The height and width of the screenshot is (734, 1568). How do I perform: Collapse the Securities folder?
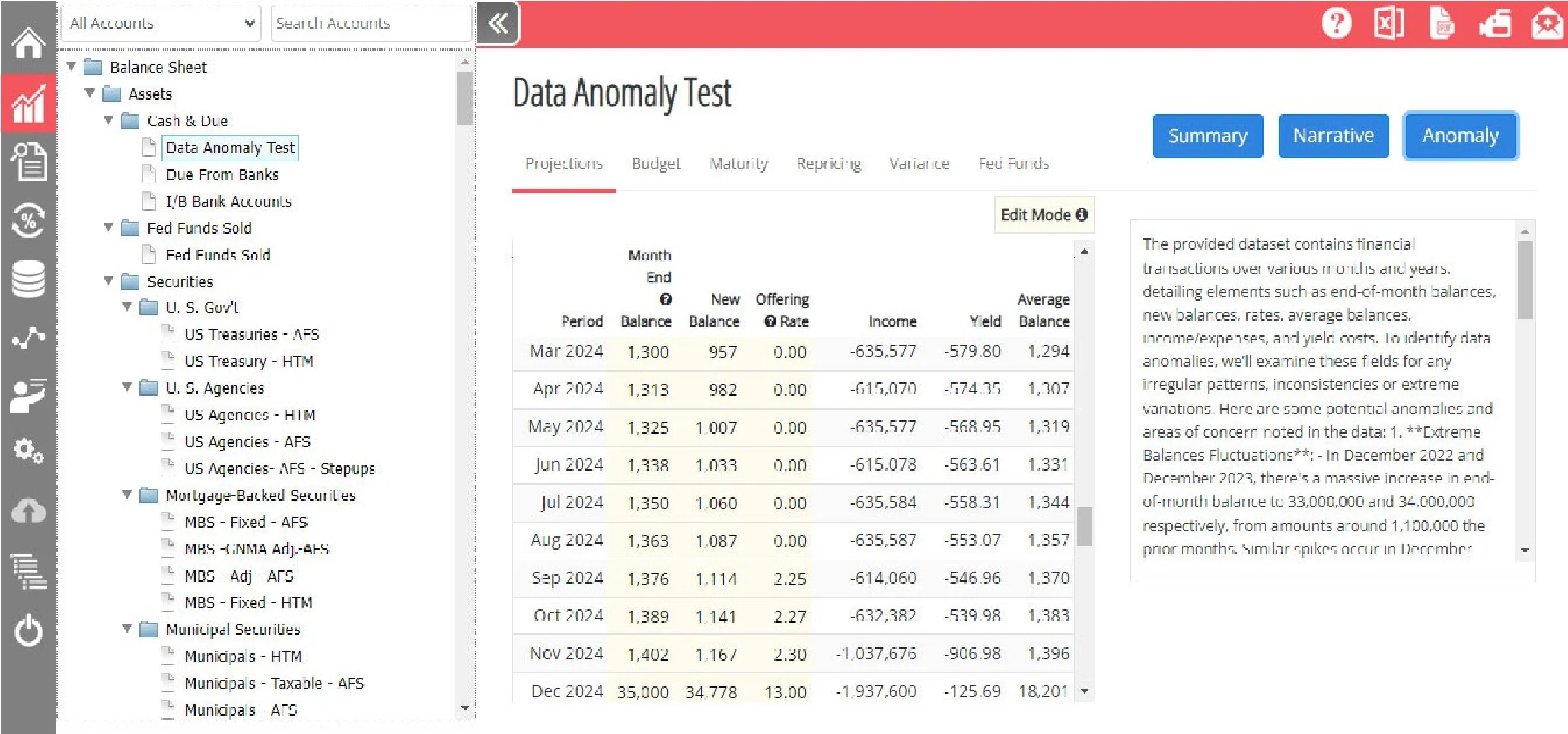(x=108, y=280)
